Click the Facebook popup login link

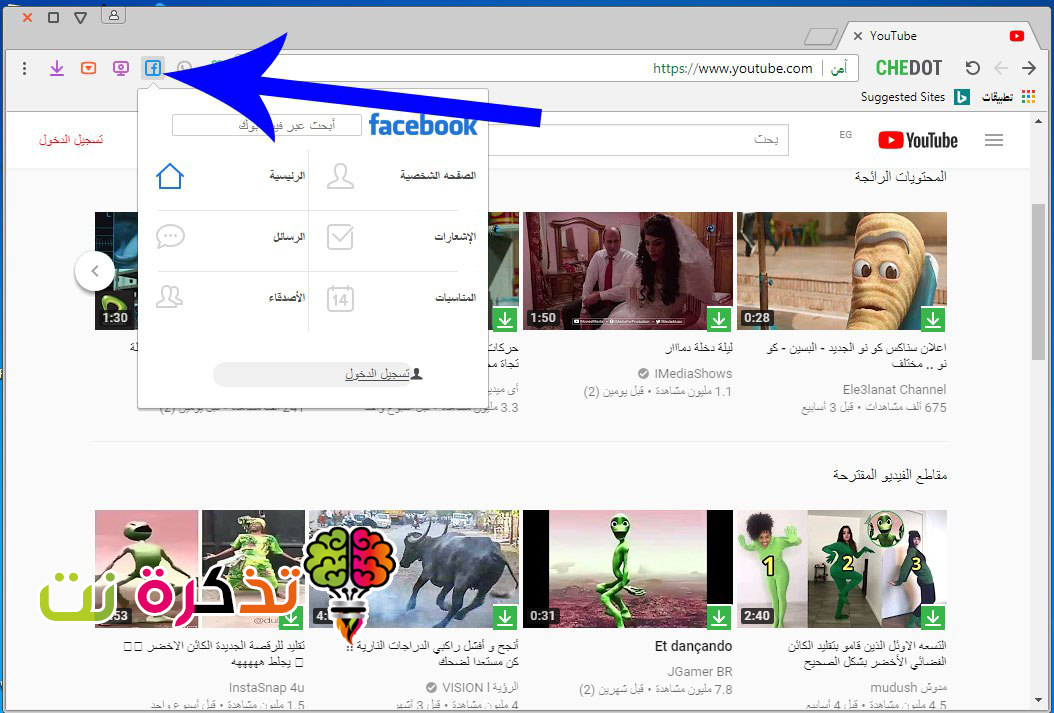coord(377,374)
